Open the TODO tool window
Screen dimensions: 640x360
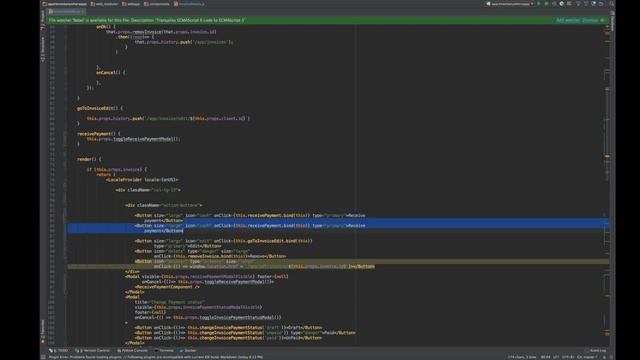[59, 350]
